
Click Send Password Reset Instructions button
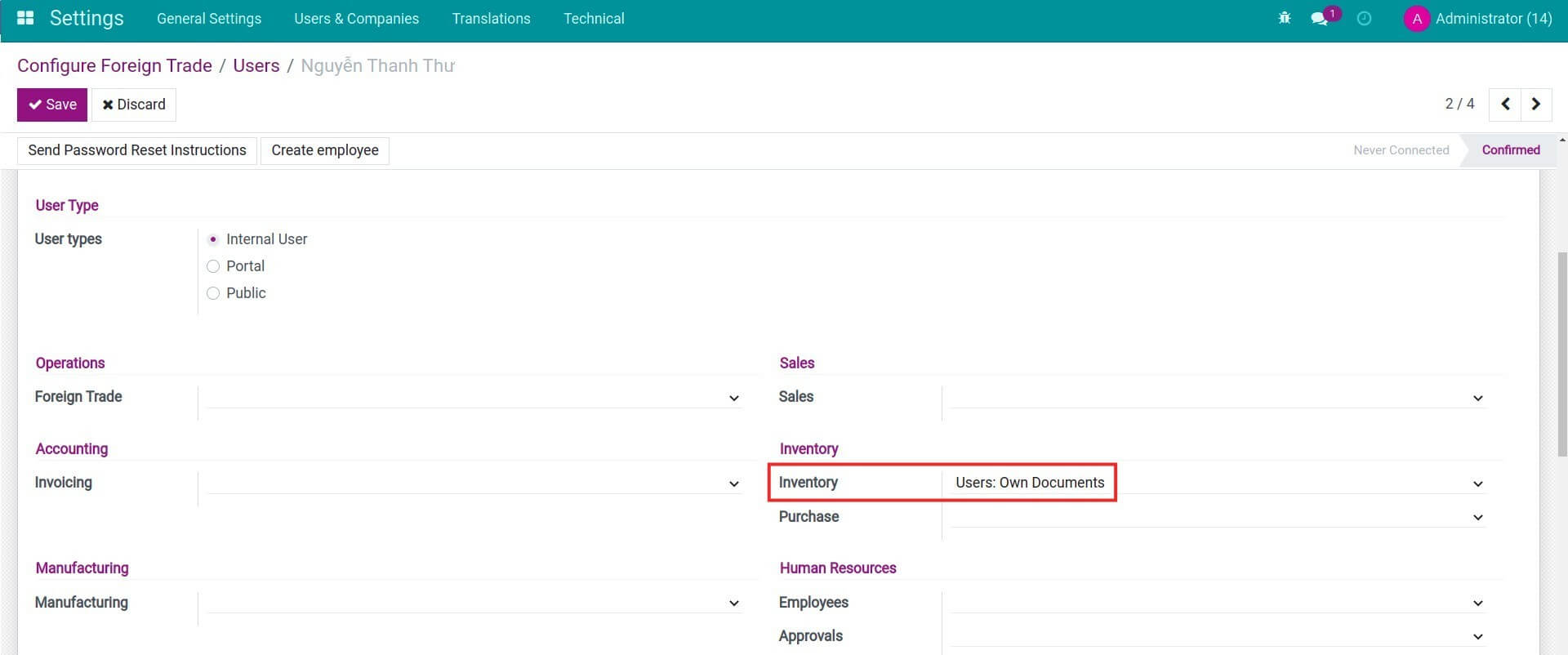[x=137, y=150]
